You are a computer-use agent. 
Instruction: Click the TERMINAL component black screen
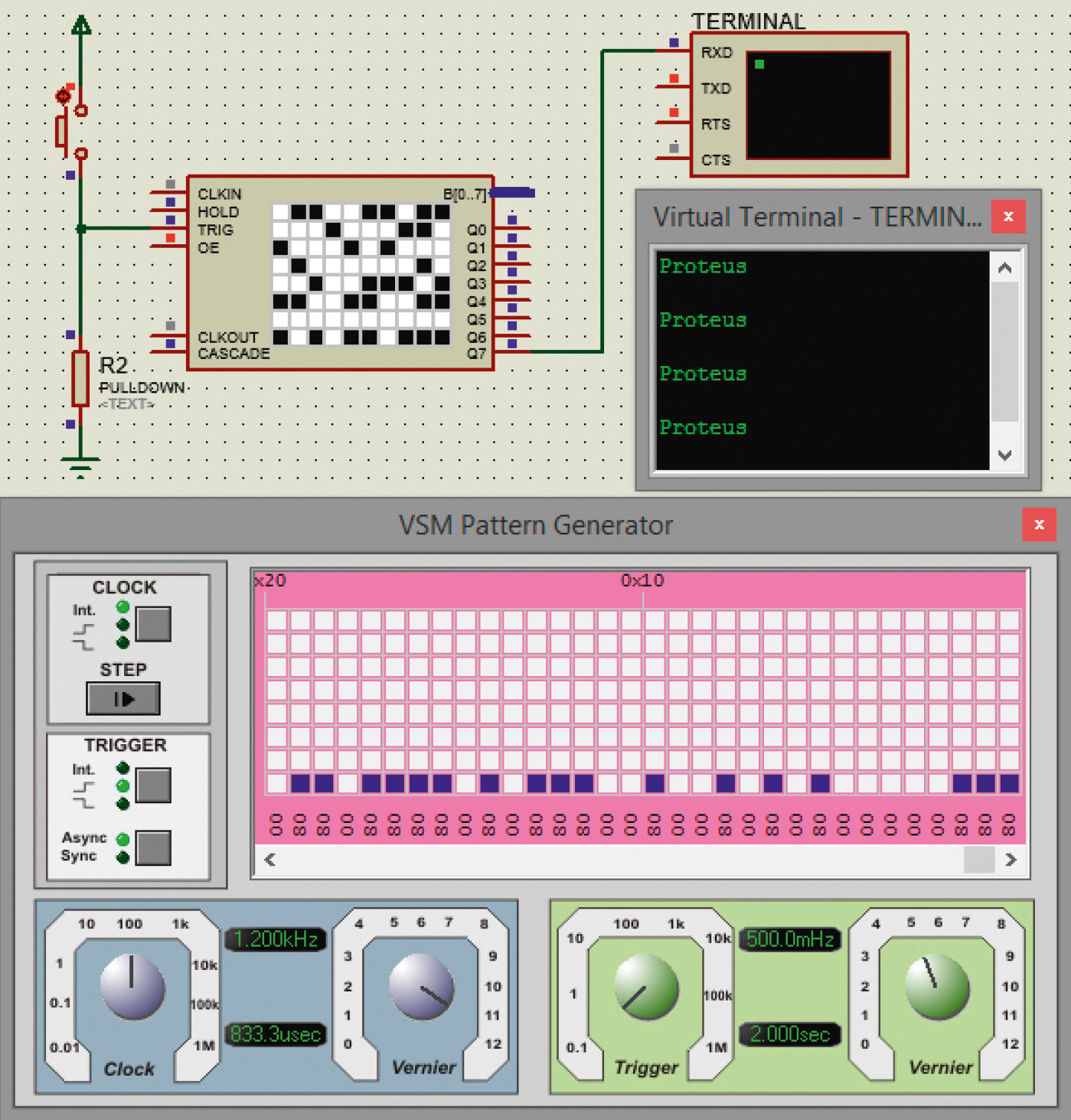[x=818, y=105]
